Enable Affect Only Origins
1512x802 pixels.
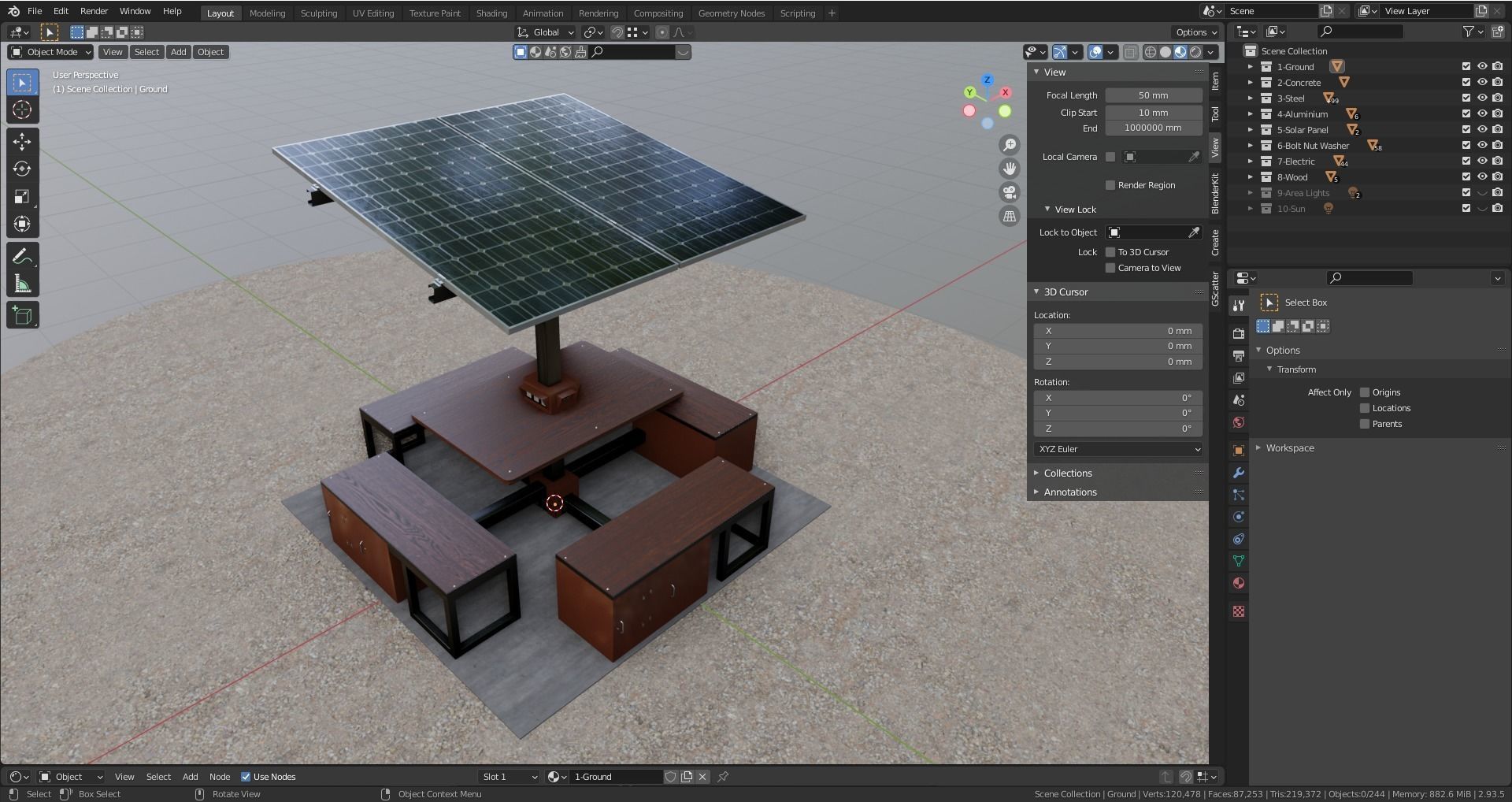(1365, 392)
